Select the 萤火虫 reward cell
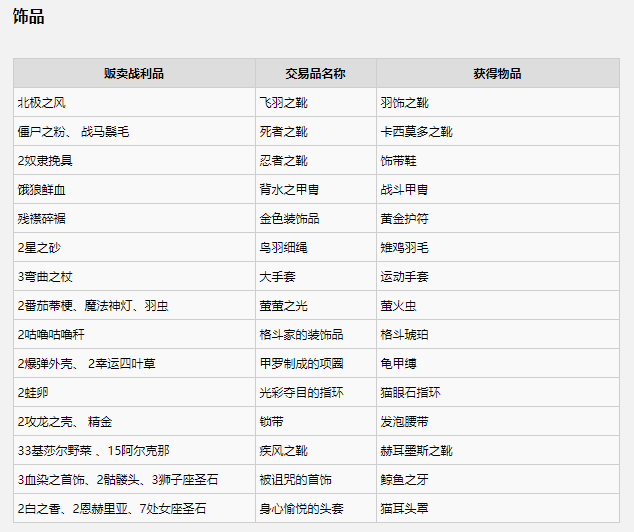This screenshot has width=634, height=532. coord(398,306)
